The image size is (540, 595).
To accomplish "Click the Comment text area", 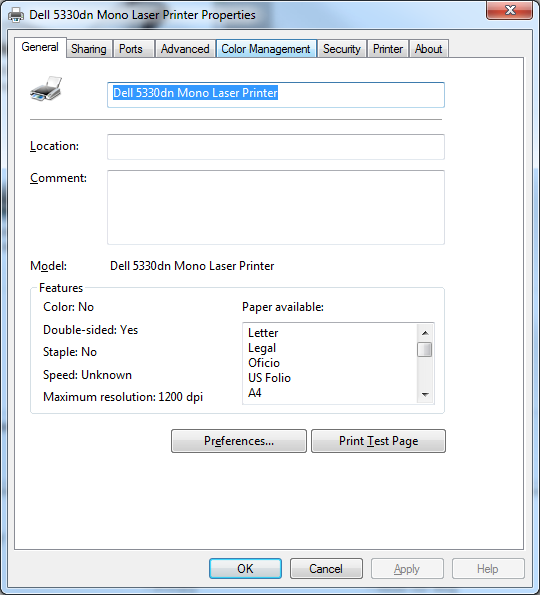I will click(x=276, y=208).
